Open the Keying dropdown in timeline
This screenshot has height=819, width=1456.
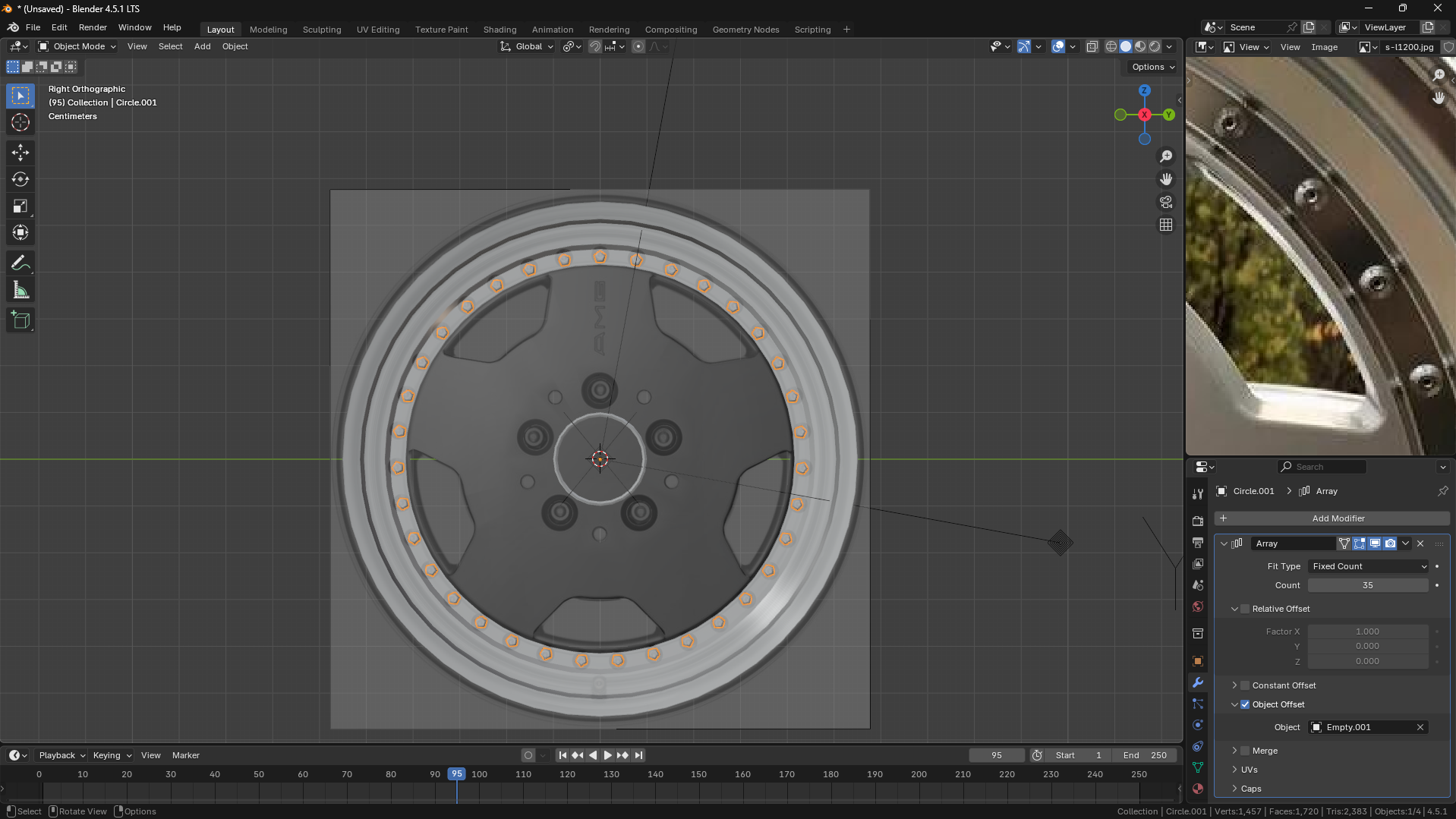tap(112, 755)
